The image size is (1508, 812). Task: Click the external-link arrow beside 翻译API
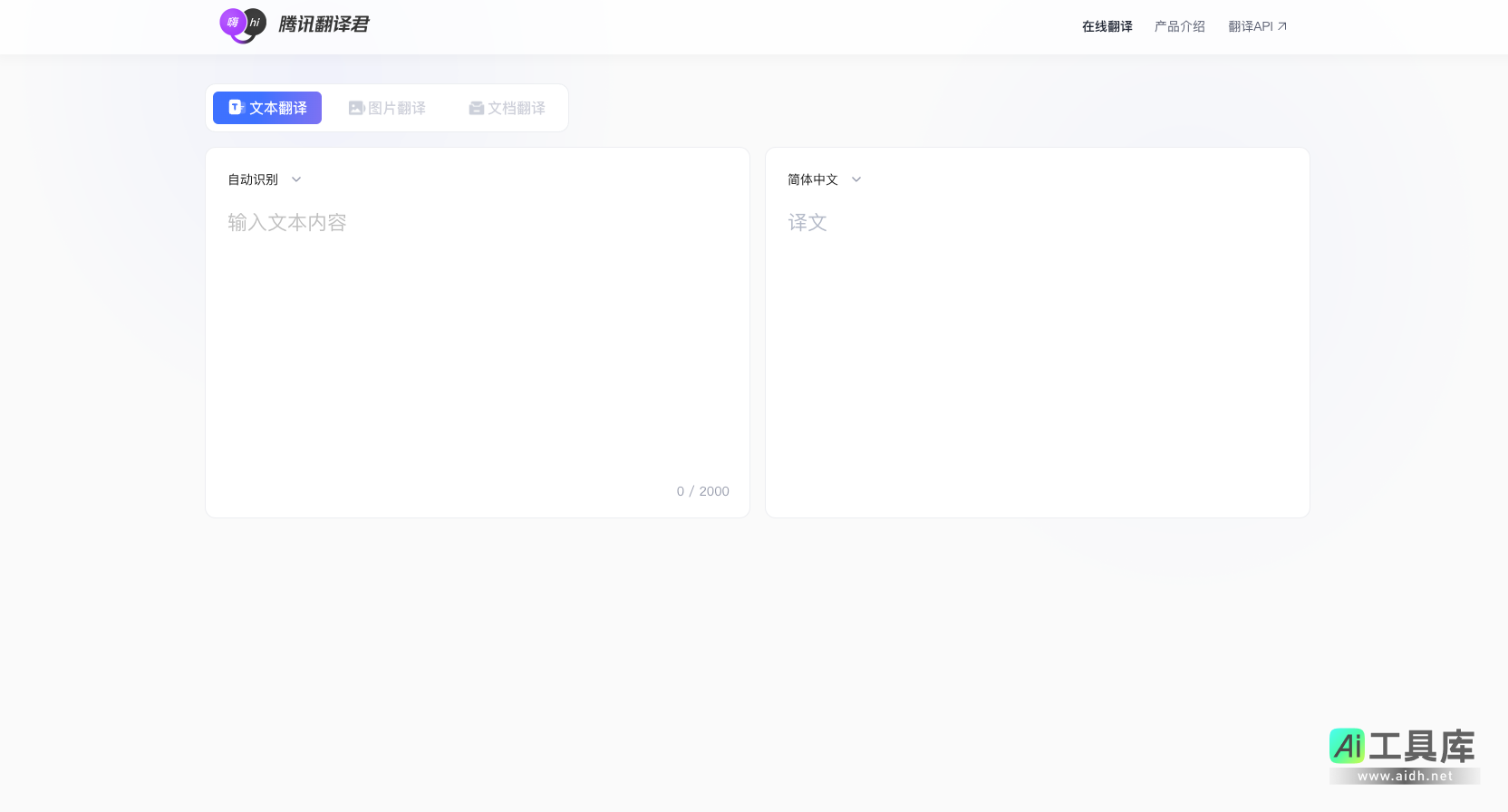pos(1282,26)
